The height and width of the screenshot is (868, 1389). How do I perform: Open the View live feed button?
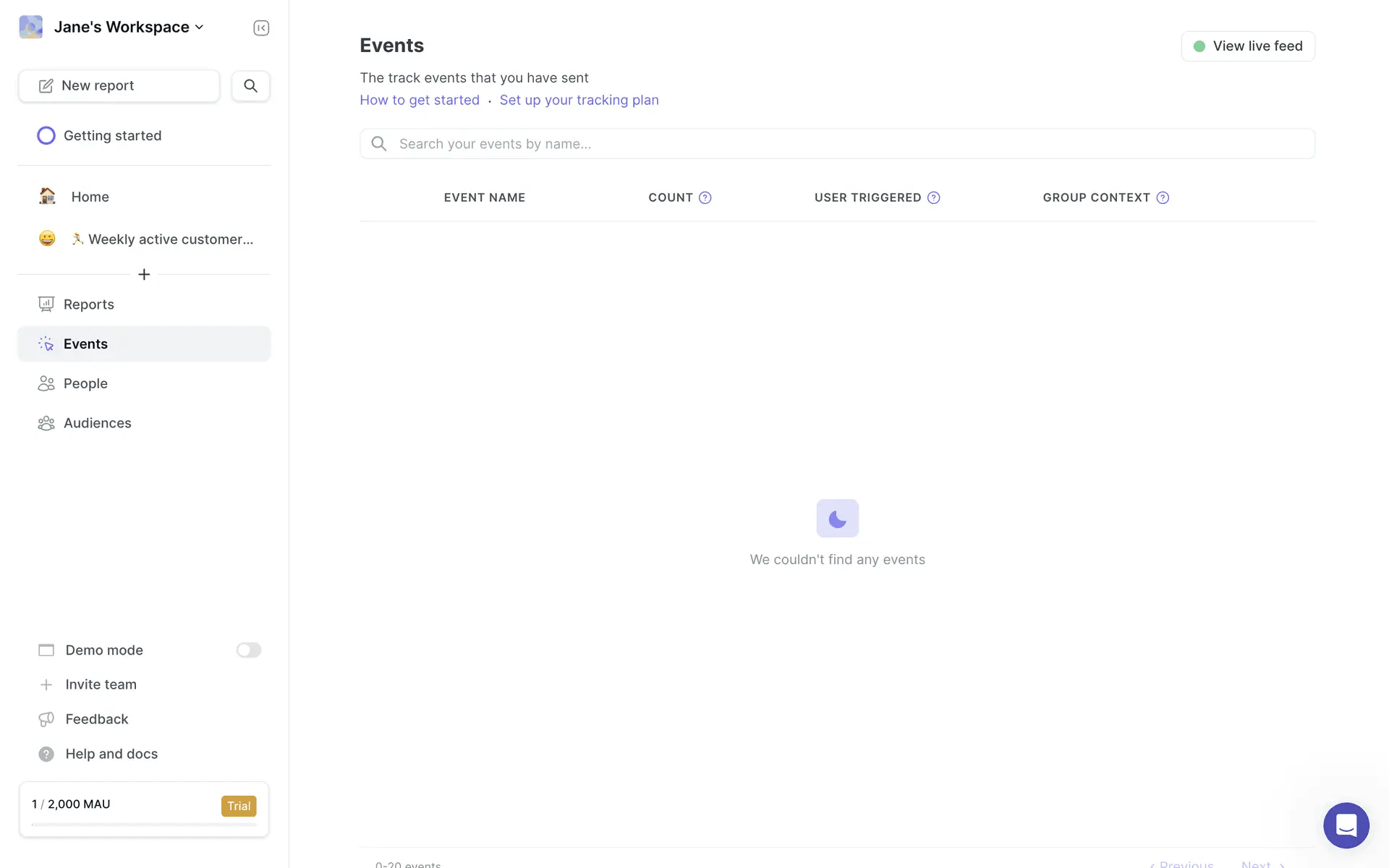click(x=1248, y=46)
